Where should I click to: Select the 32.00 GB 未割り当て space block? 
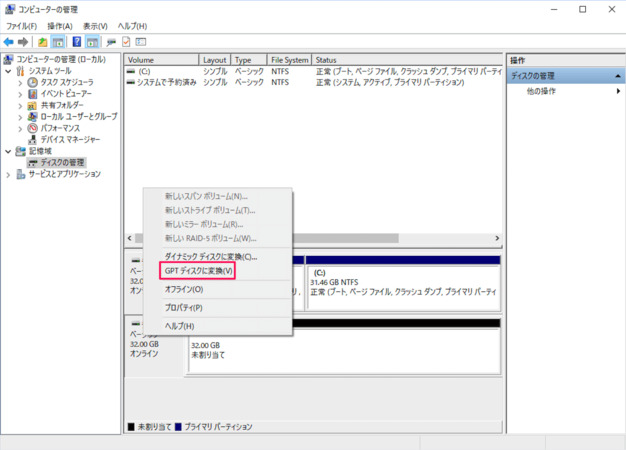coord(344,350)
